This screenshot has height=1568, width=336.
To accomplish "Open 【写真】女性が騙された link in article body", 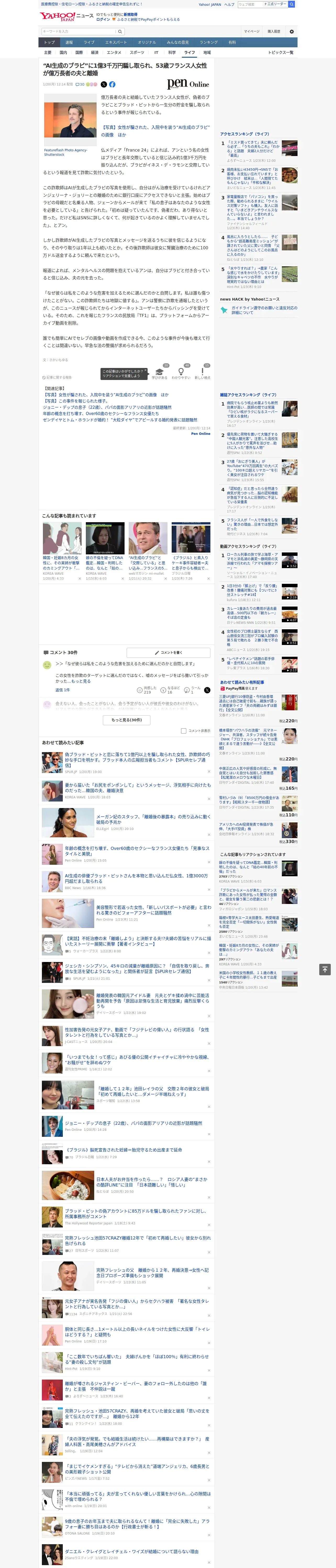I will click(x=155, y=131).
